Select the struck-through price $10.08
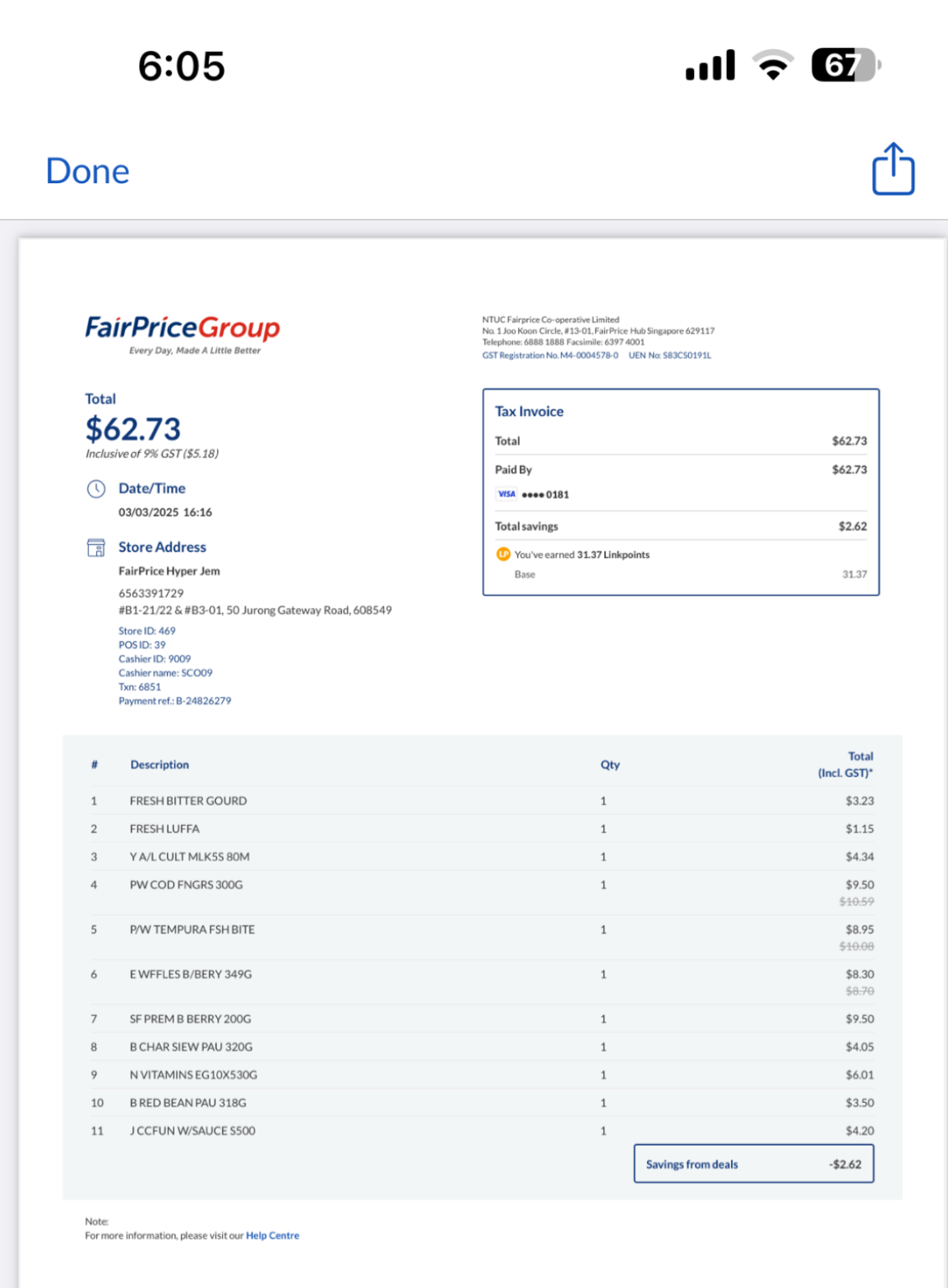Viewport: 948px width, 1288px height. click(857, 946)
